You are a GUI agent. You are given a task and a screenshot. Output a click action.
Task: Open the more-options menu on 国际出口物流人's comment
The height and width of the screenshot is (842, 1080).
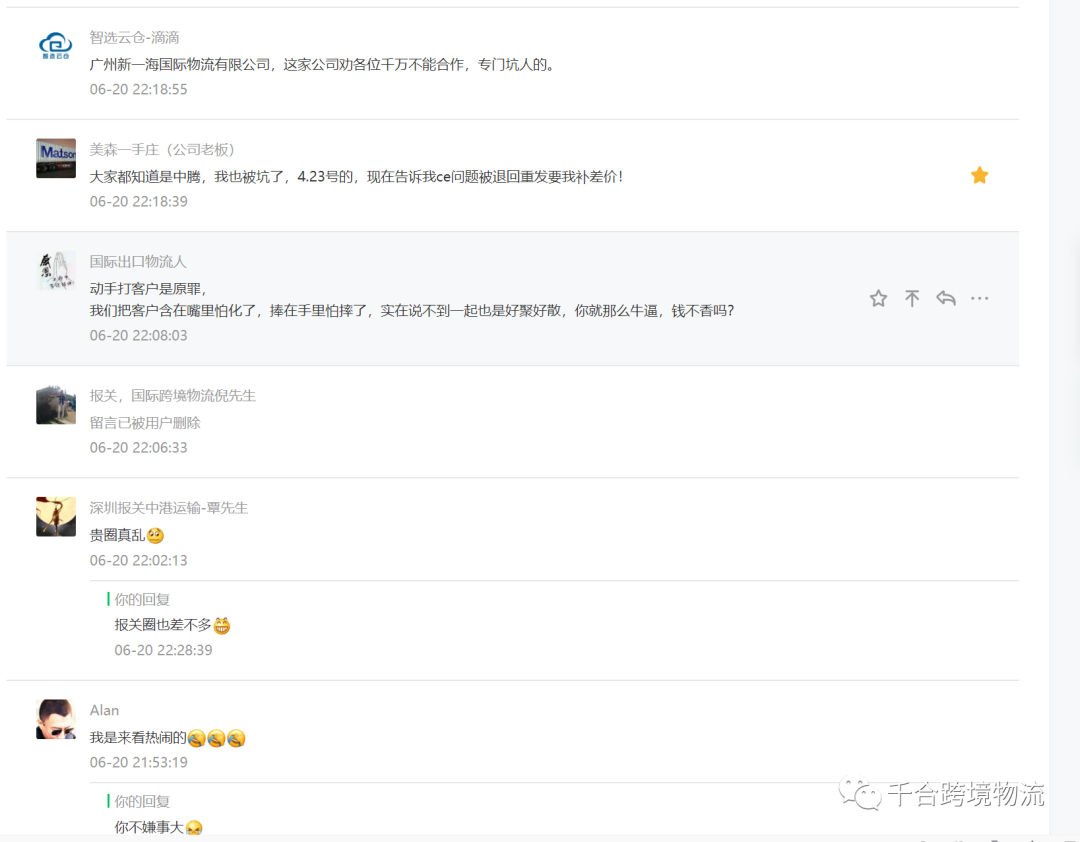(x=980, y=297)
